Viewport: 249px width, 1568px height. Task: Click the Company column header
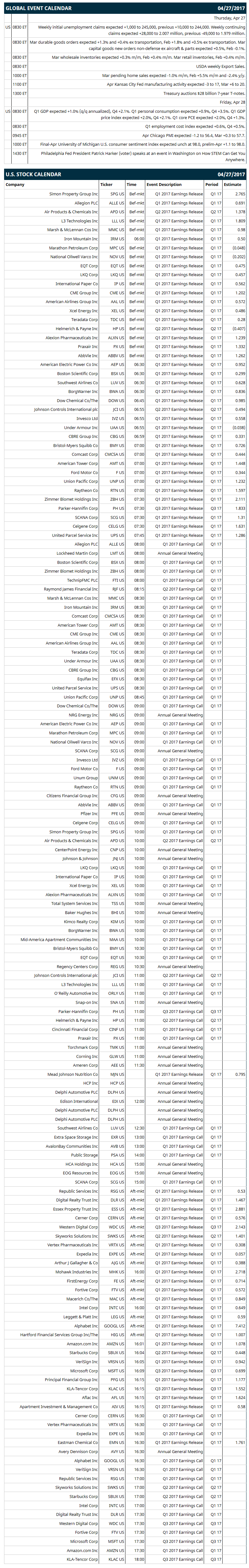point(15,184)
